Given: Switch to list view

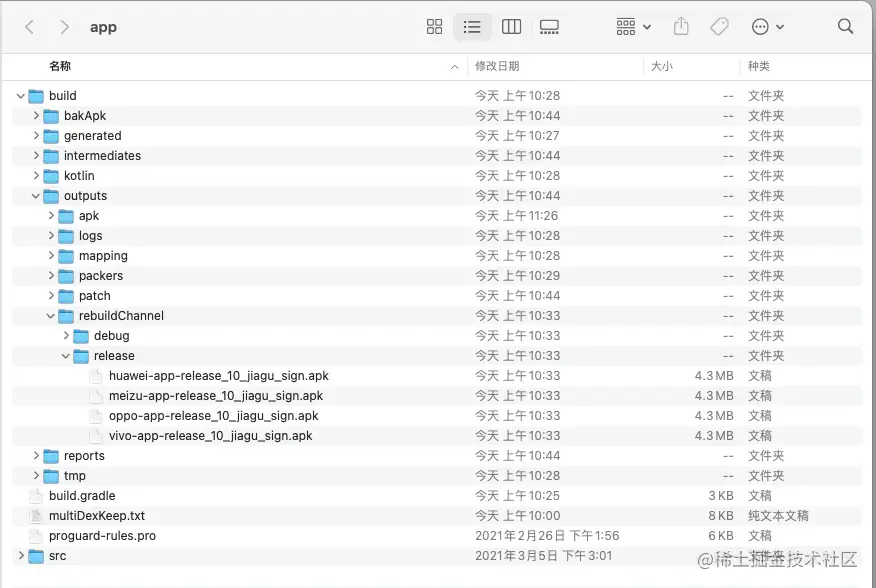Looking at the screenshot, I should click(x=472, y=27).
